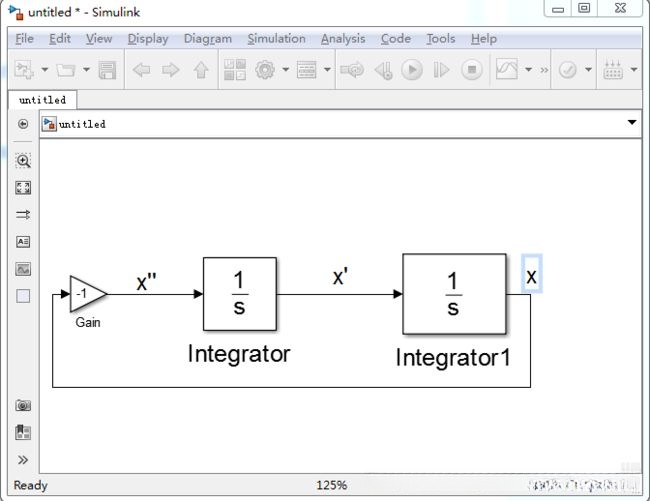Click the Back navigation arrow

coord(141,70)
